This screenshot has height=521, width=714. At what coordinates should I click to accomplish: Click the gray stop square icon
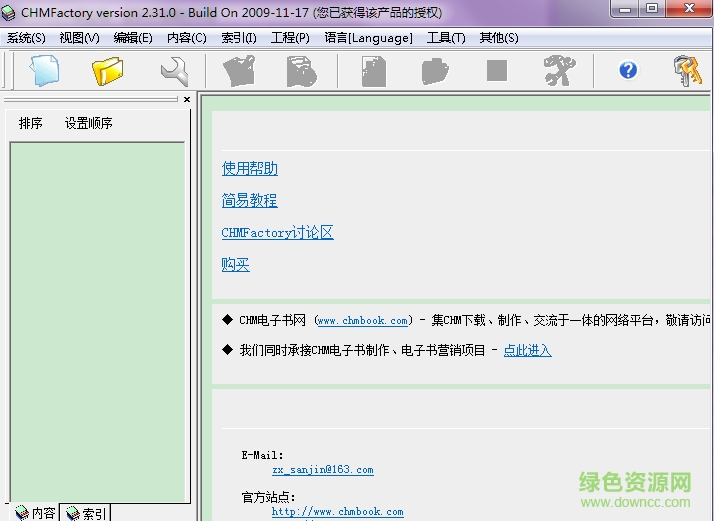tap(497, 71)
